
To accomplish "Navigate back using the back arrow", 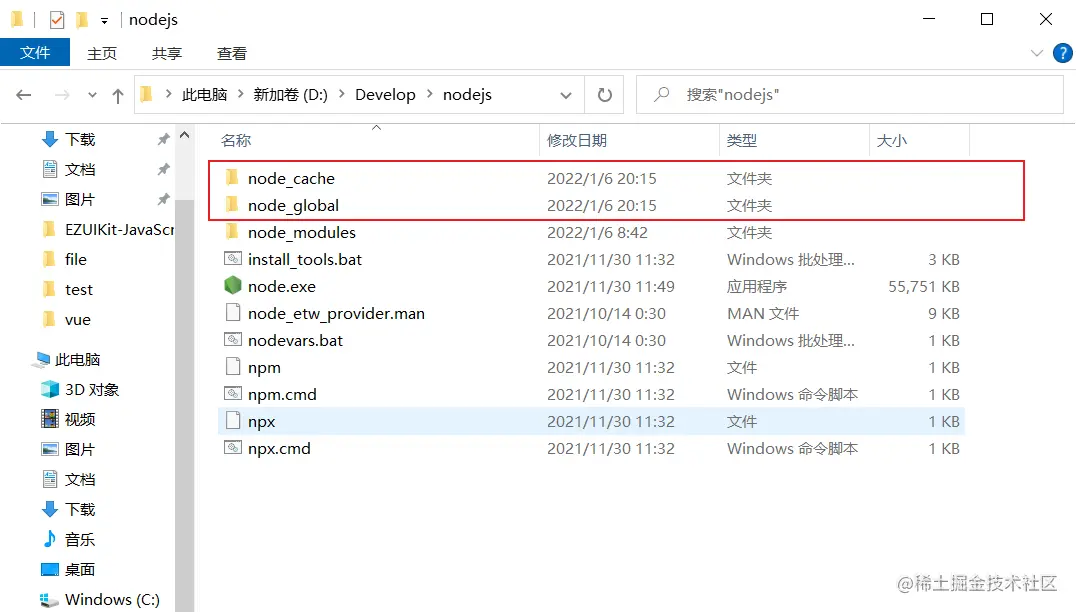I will (x=22, y=94).
